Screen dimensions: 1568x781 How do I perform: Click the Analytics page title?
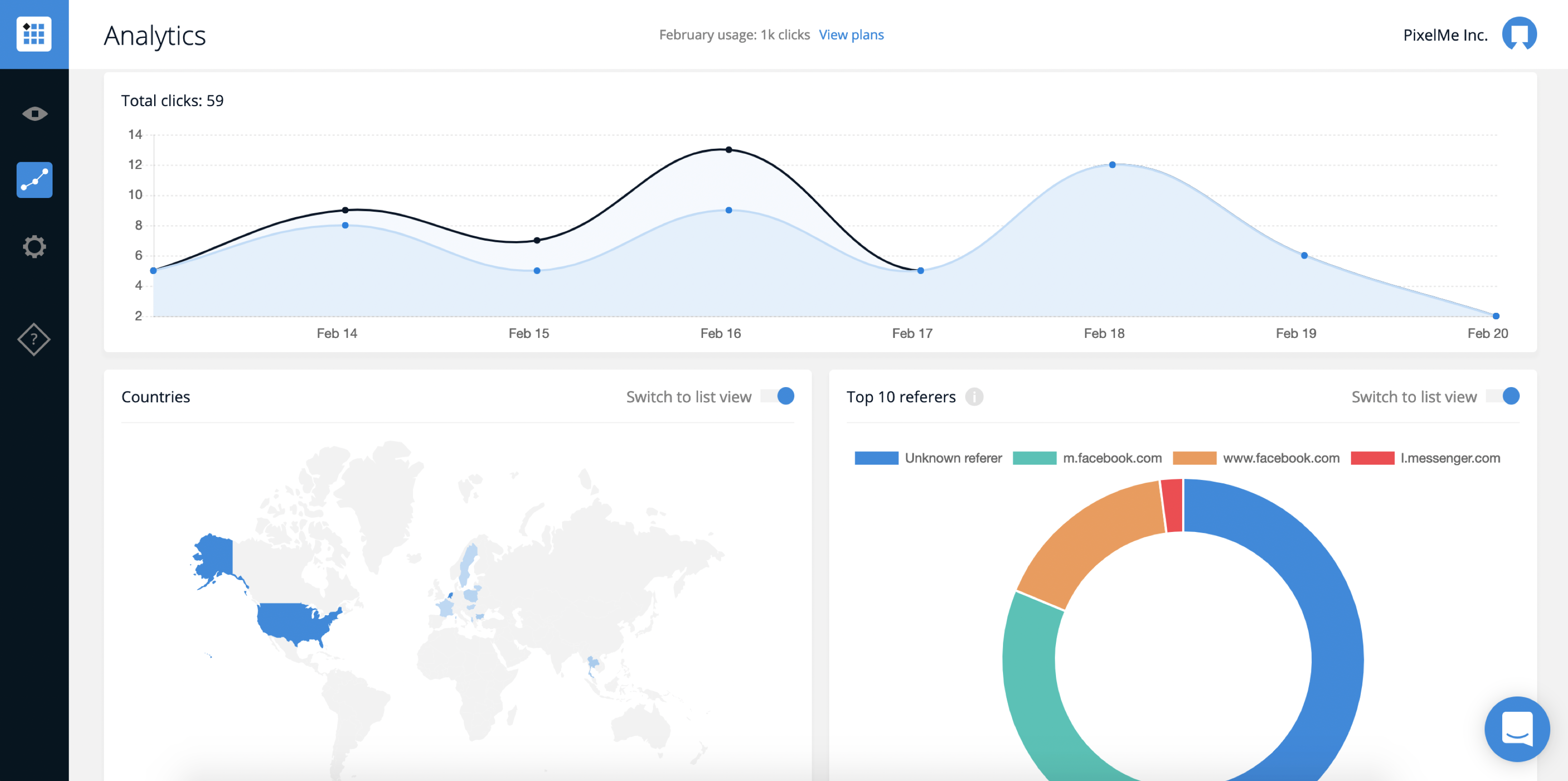(x=155, y=35)
